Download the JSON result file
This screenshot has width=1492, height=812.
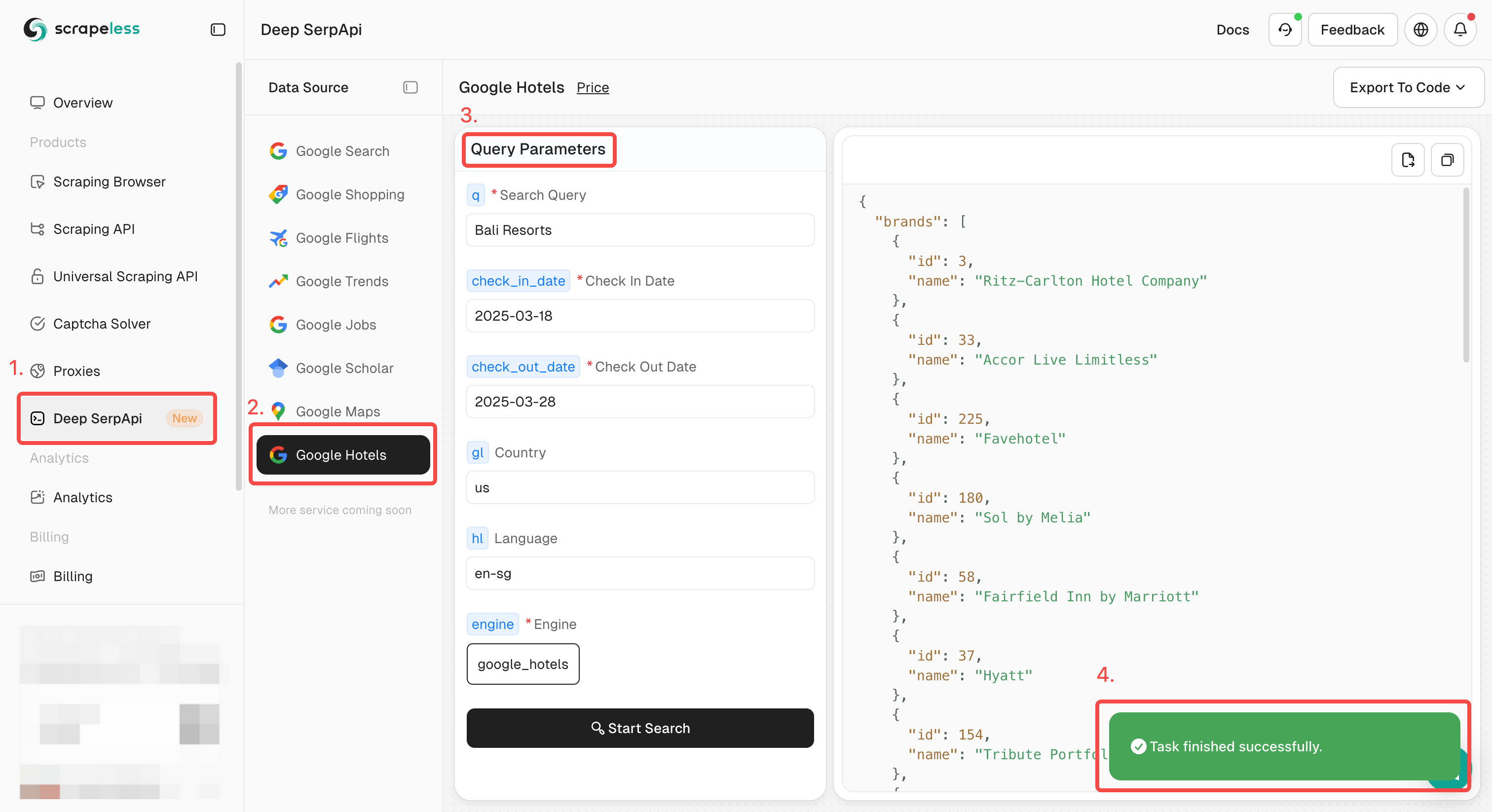tap(1408, 160)
